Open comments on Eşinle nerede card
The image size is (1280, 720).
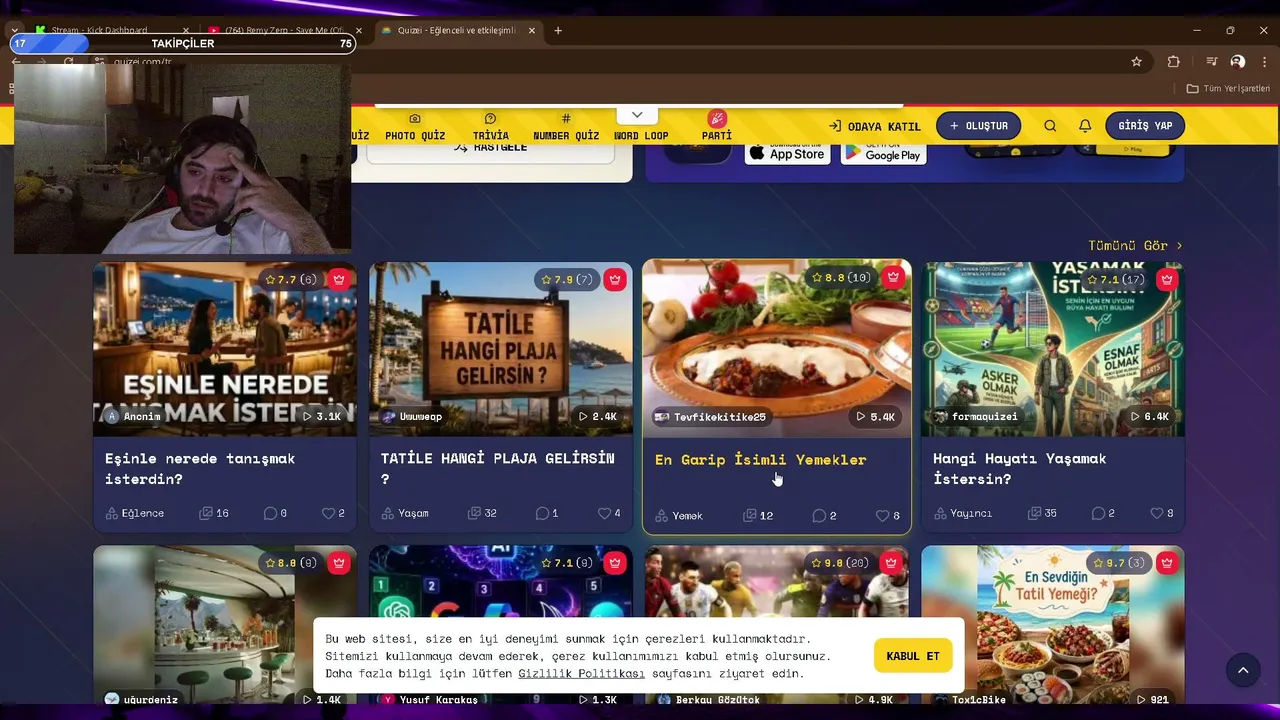(270, 513)
